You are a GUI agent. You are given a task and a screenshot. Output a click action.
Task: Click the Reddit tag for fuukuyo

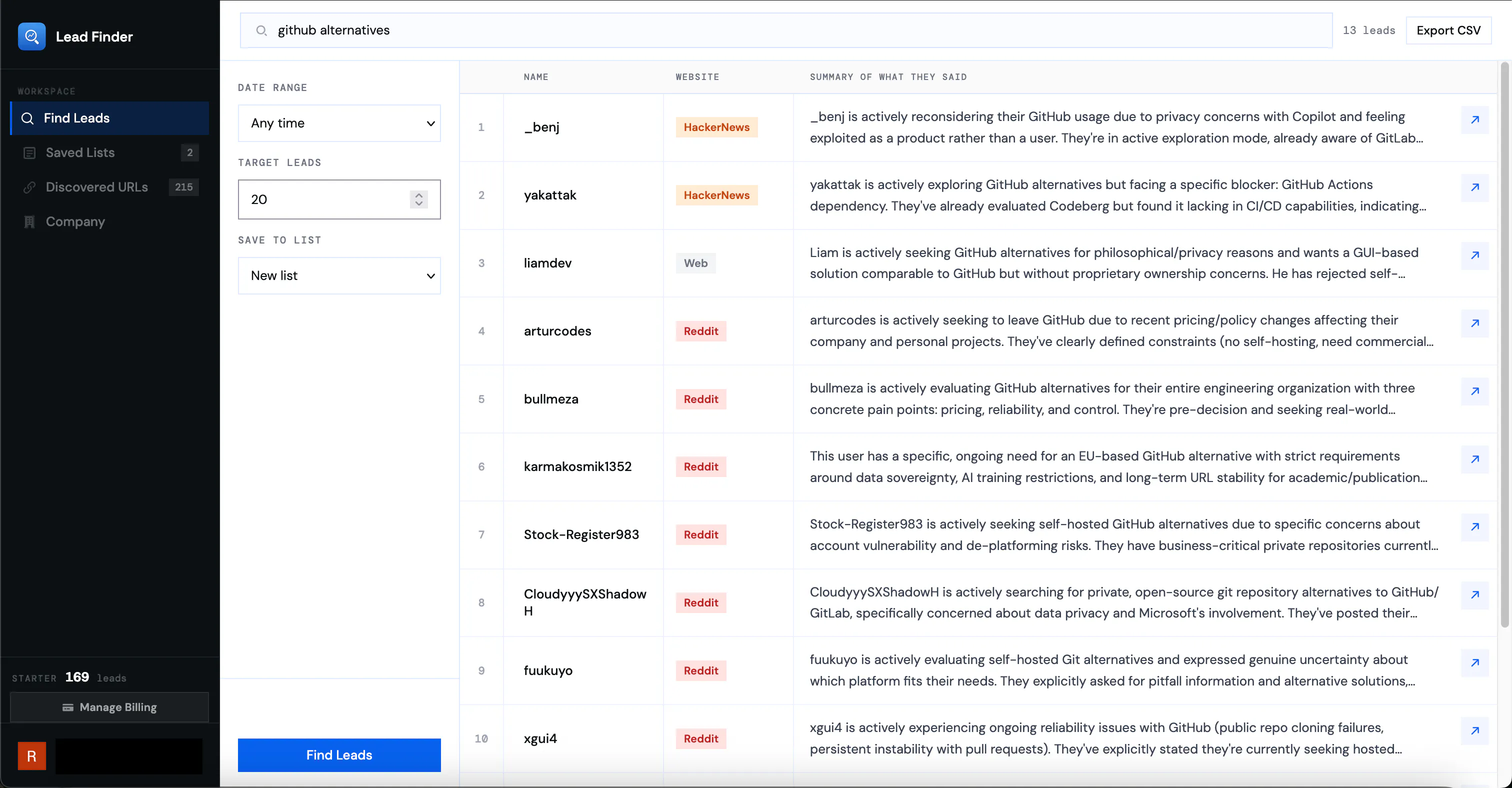(701, 671)
